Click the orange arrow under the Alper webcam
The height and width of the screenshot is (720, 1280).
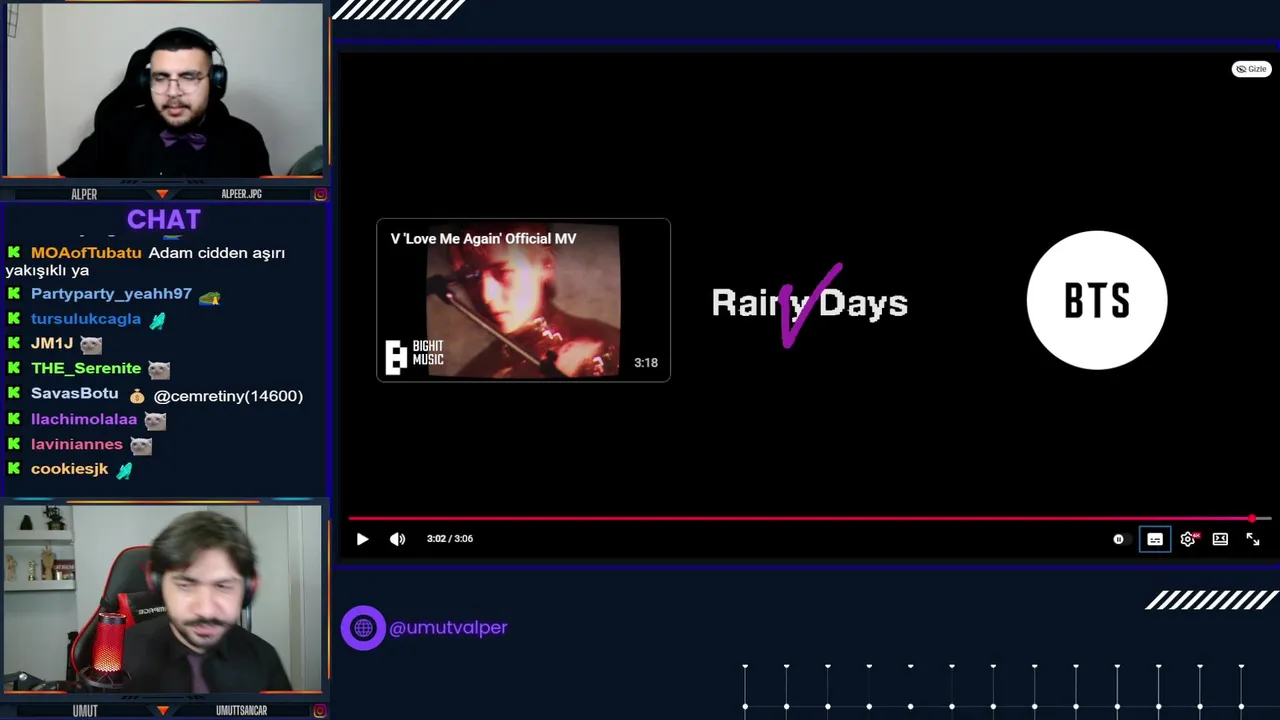[x=162, y=194]
